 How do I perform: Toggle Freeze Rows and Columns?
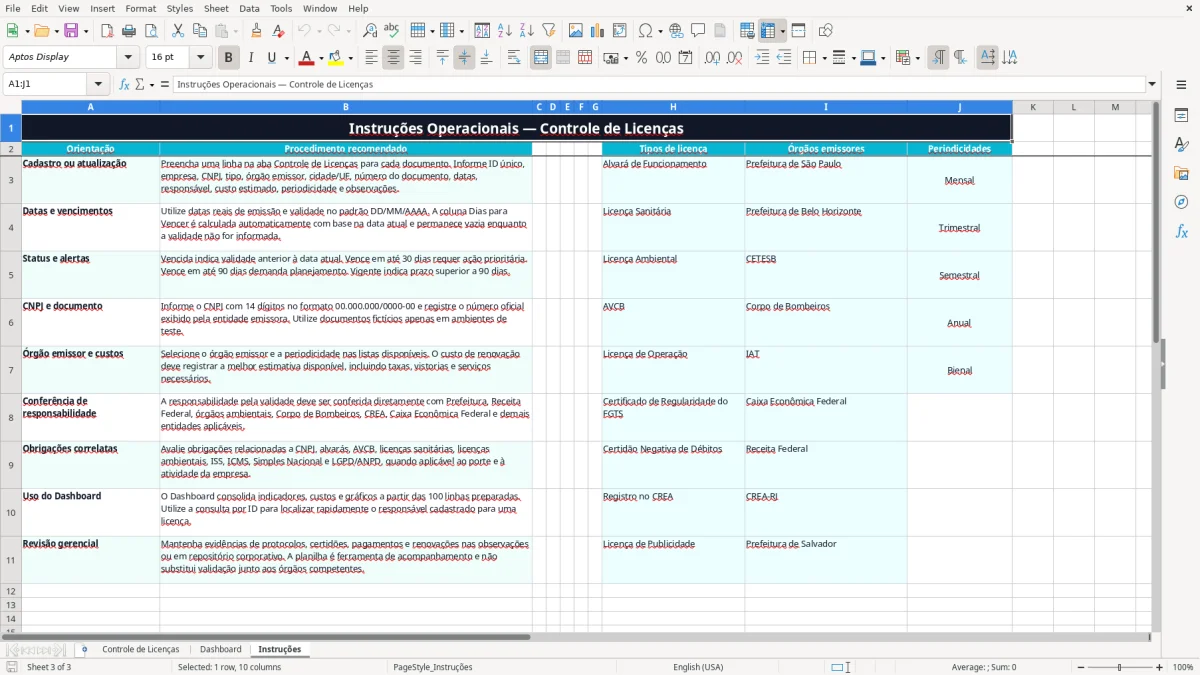point(768,31)
